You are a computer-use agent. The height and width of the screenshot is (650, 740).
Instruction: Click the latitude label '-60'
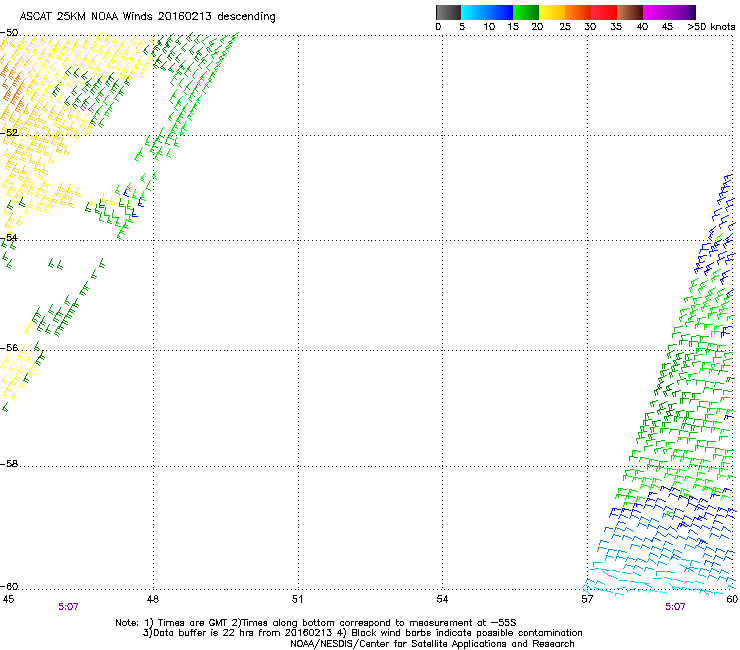click(x=9, y=587)
